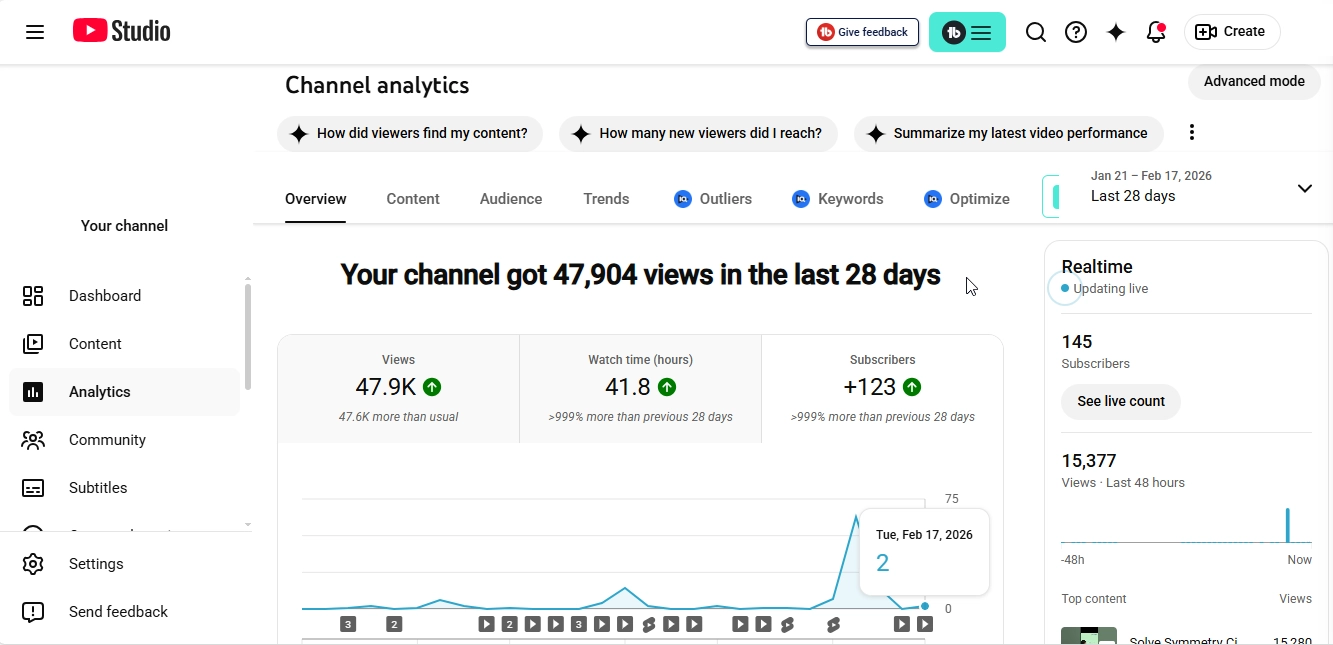Viewport: 1333px width, 645px height.
Task: Open the overflow menu beside suggestion prompts
Action: tap(1191, 131)
